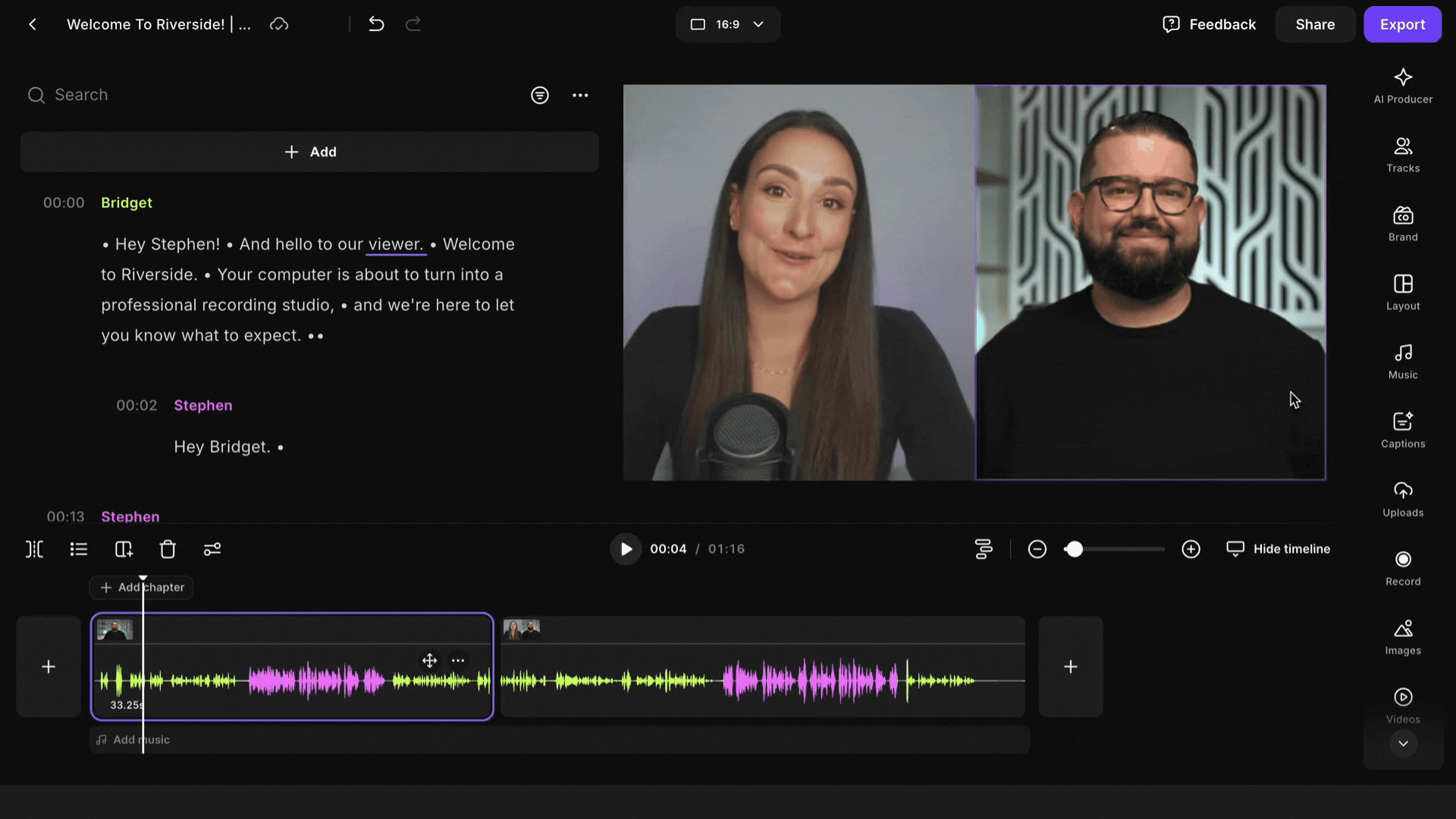Open the Layout options
1456x819 pixels.
pyautogui.click(x=1402, y=293)
